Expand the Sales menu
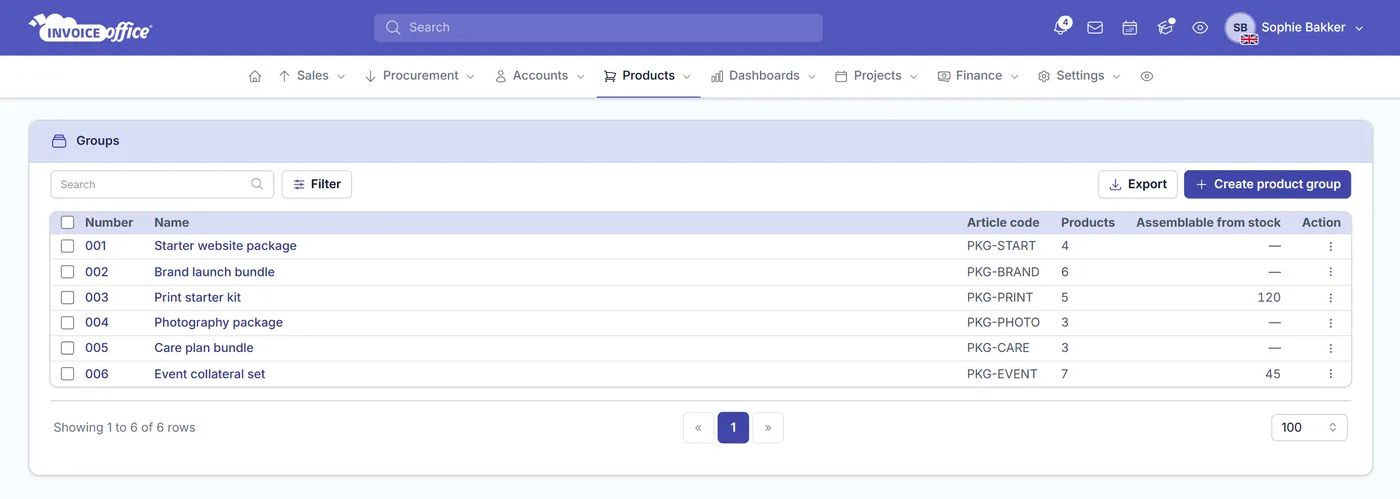The image size is (1400, 499). pos(312,76)
